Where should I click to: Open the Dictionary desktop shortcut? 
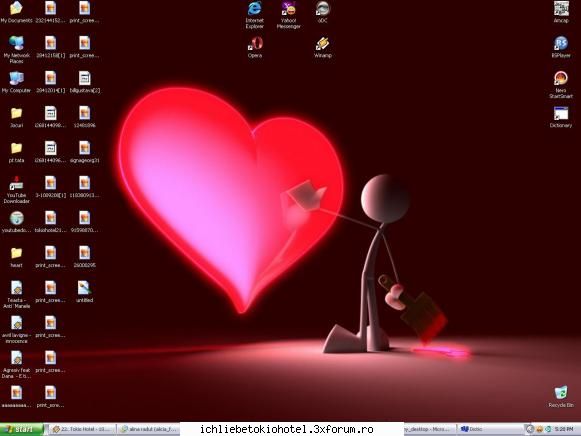point(561,117)
